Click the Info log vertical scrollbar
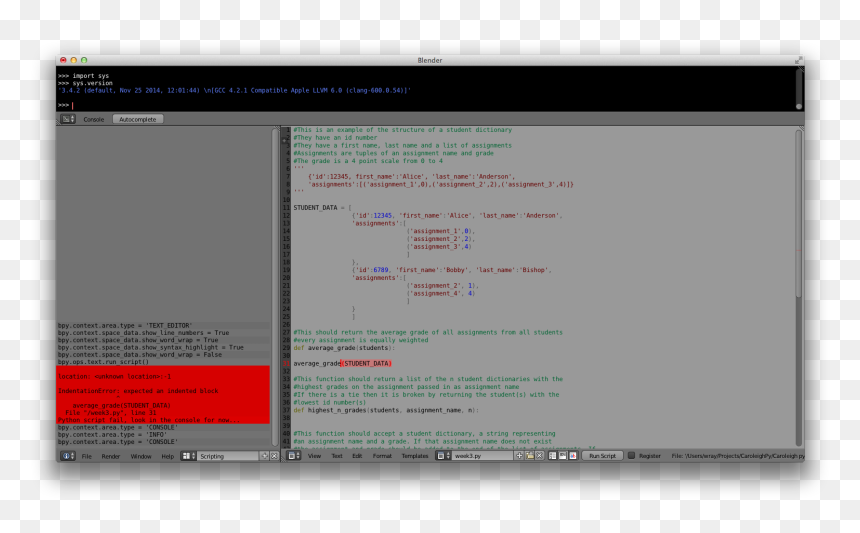This screenshot has width=860, height=533. [x=275, y=287]
